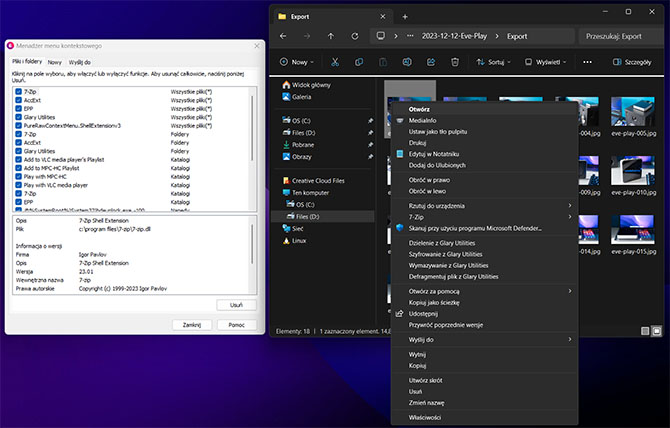Select Obróć w prawo in context menu
Viewport: 670px width, 428px height.
pyautogui.click(x=484, y=180)
